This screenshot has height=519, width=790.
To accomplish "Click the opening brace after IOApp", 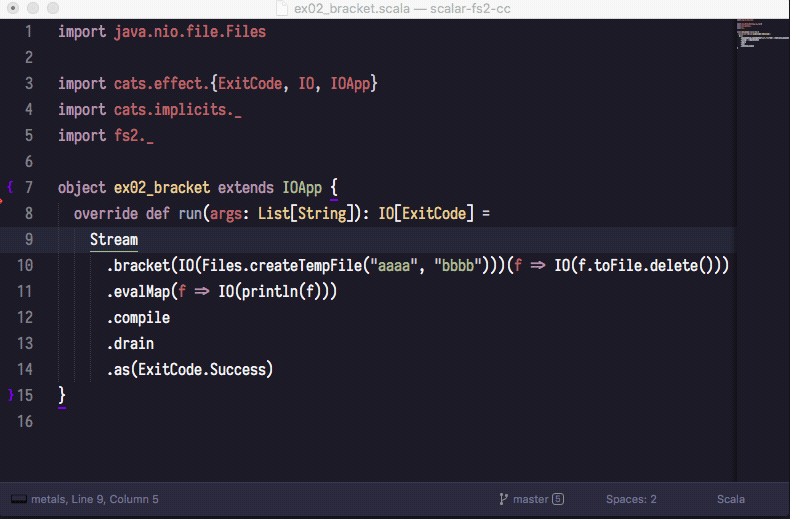I will pos(334,188).
